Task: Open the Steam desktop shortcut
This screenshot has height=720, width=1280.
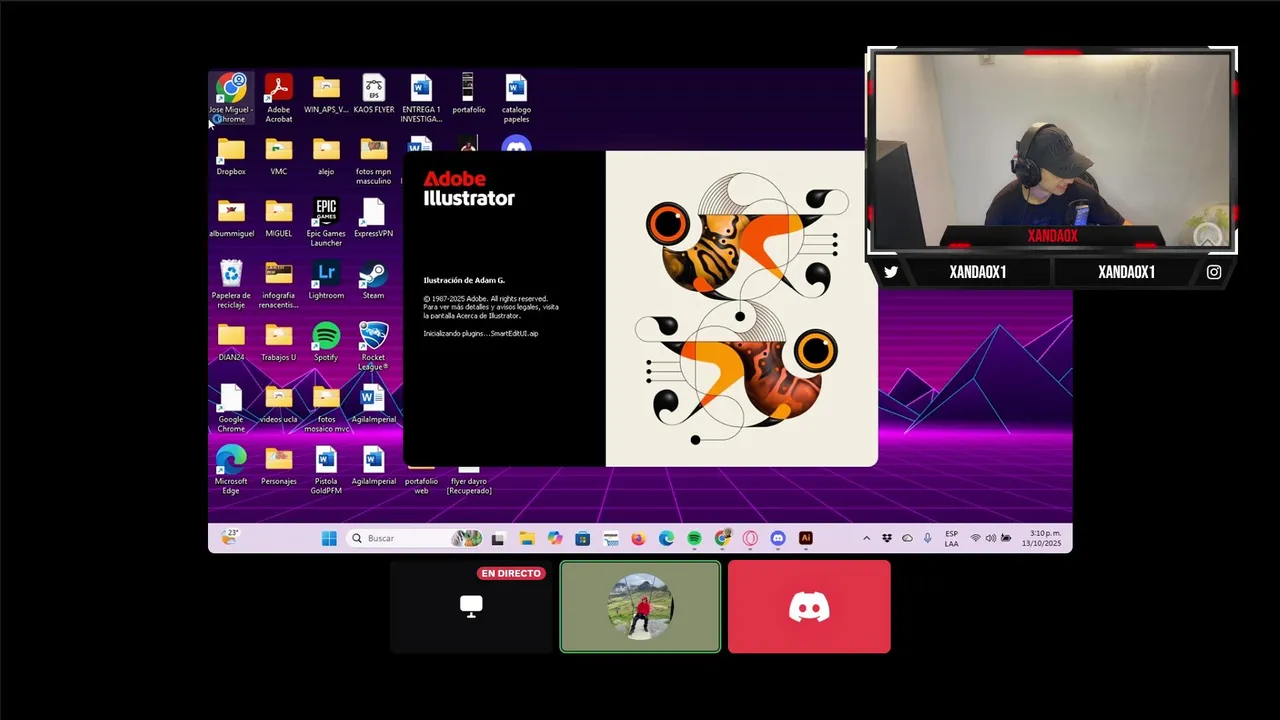Action: pos(374,281)
